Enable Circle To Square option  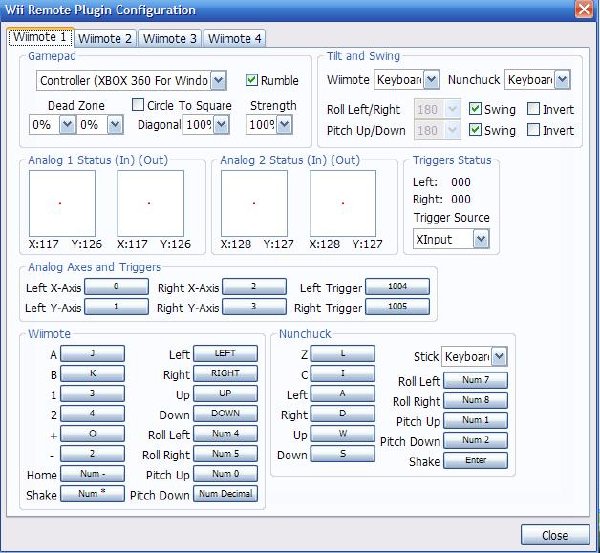pyautogui.click(x=138, y=105)
